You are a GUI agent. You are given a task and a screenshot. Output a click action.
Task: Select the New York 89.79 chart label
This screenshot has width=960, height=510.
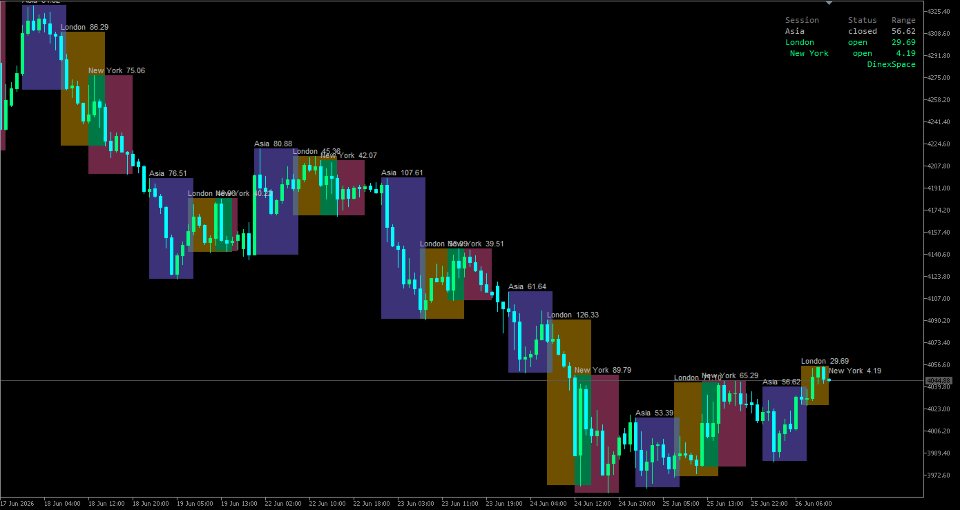(602, 370)
